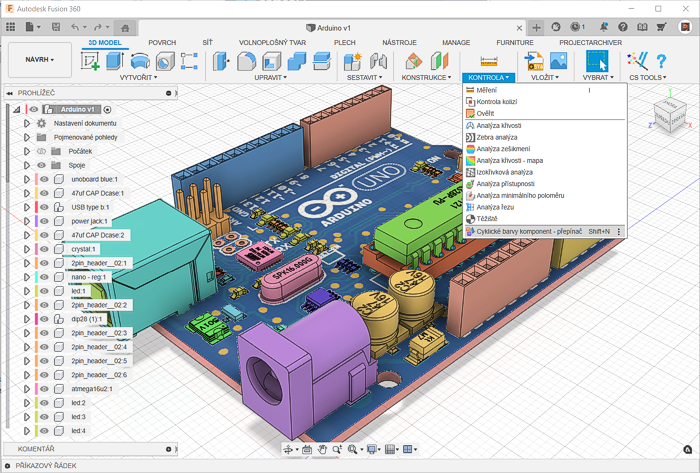Select the Create Sketch tool icon
700x473 pixels.
[90, 61]
